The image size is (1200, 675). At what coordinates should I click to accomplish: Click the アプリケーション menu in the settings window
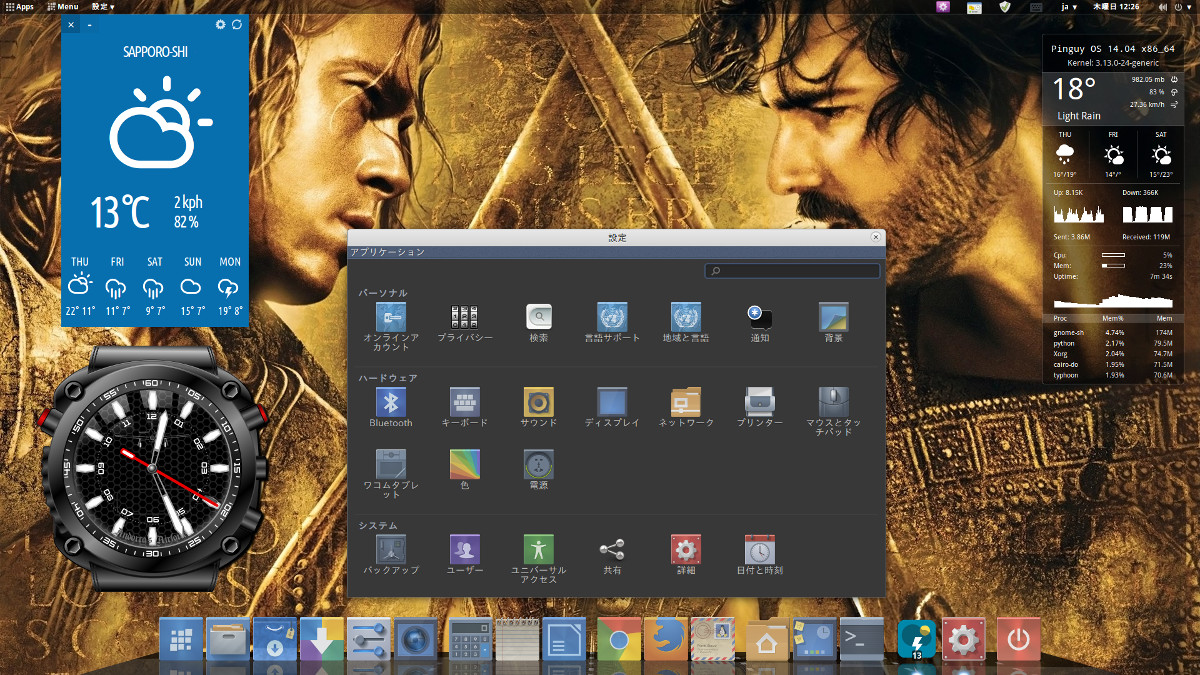pos(387,252)
